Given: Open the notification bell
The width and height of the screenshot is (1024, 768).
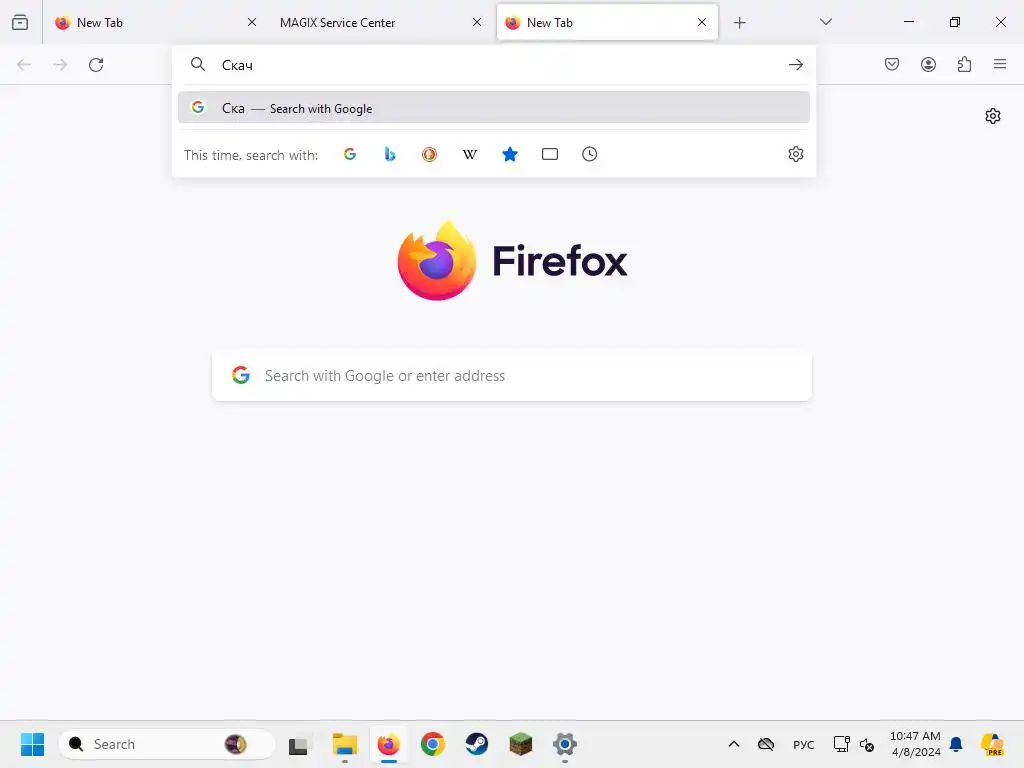Looking at the screenshot, I should pos(956,744).
